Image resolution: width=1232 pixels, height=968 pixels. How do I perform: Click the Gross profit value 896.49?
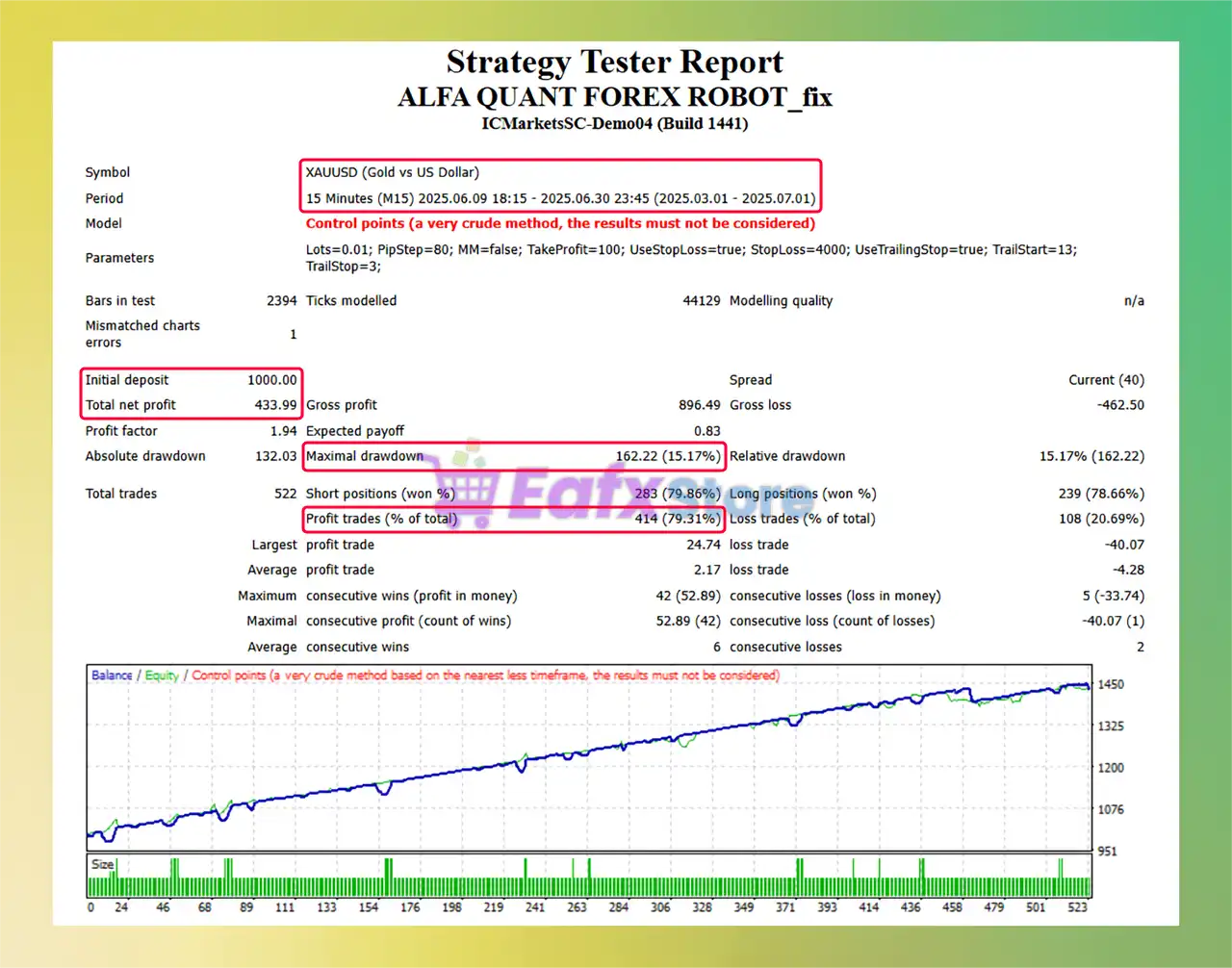[700, 405]
